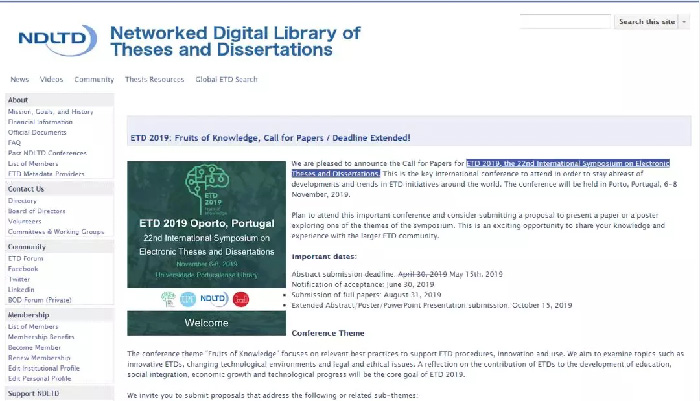The image size is (700, 401).
Task: Open the ETD Forum link
Action: click(x=25, y=259)
